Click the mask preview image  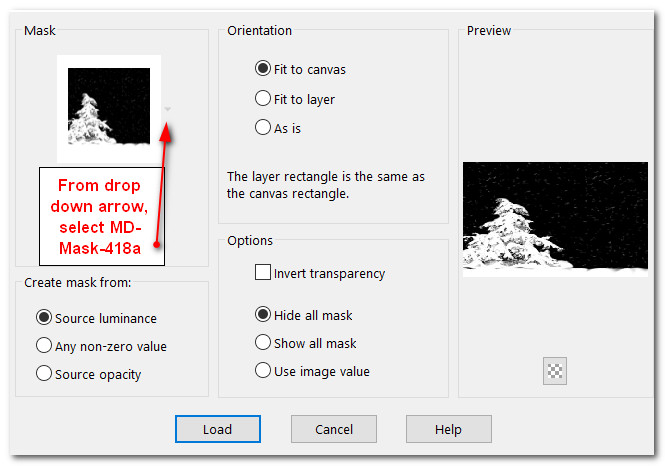(x=556, y=217)
